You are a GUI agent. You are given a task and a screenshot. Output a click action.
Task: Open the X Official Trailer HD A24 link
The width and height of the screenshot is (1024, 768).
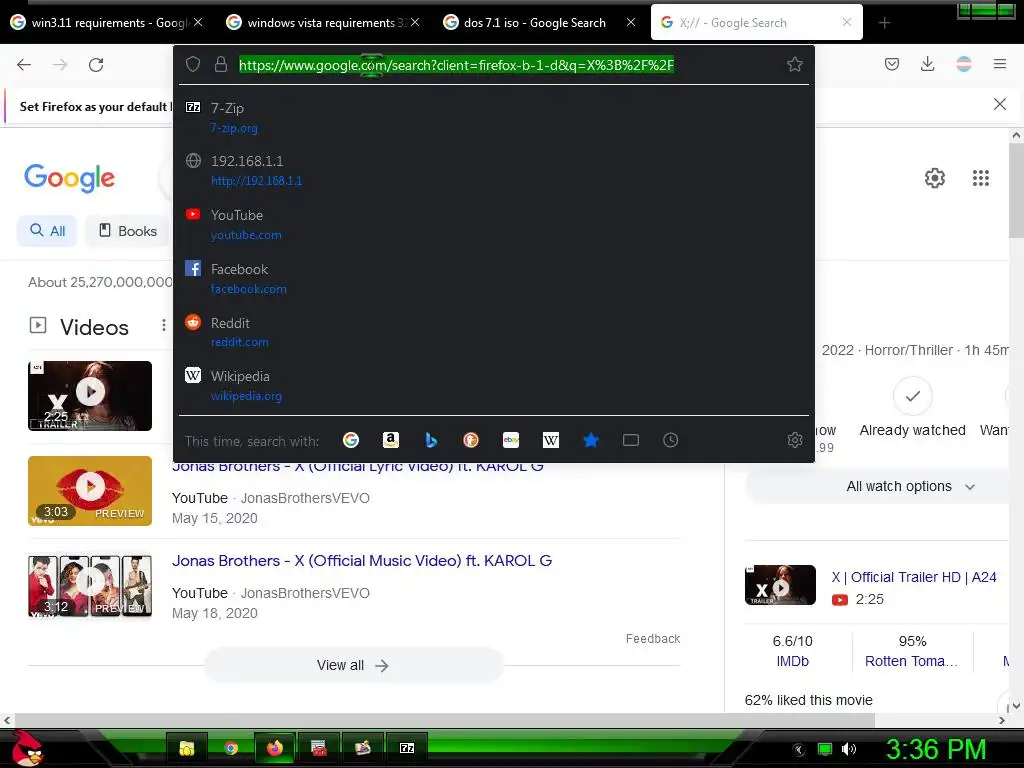914,577
